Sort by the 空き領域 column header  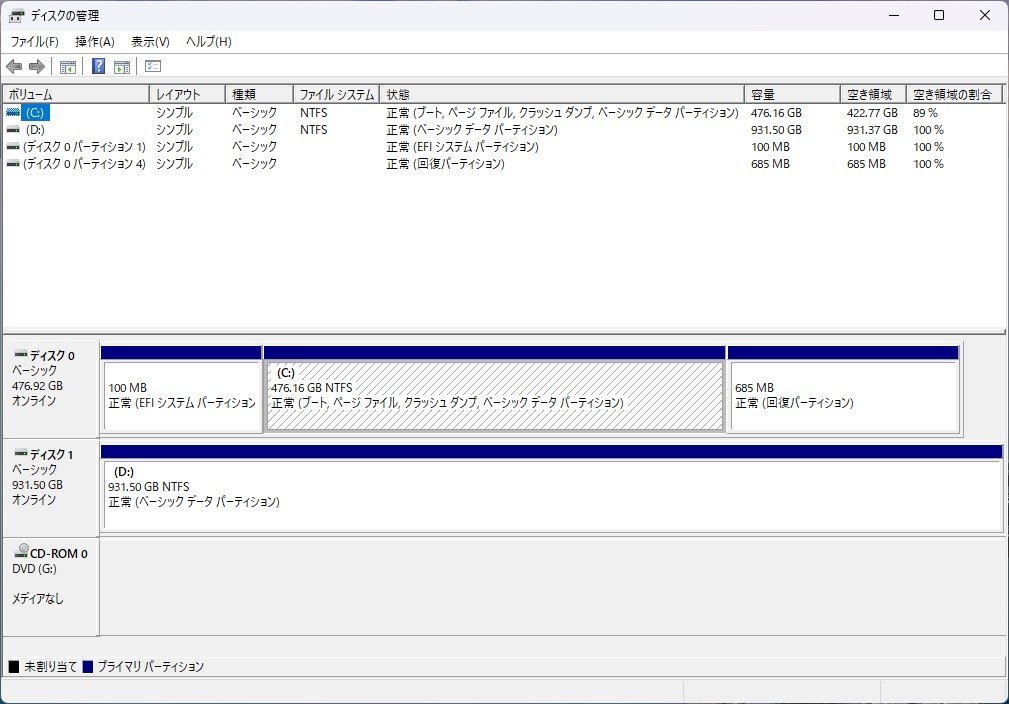point(873,95)
